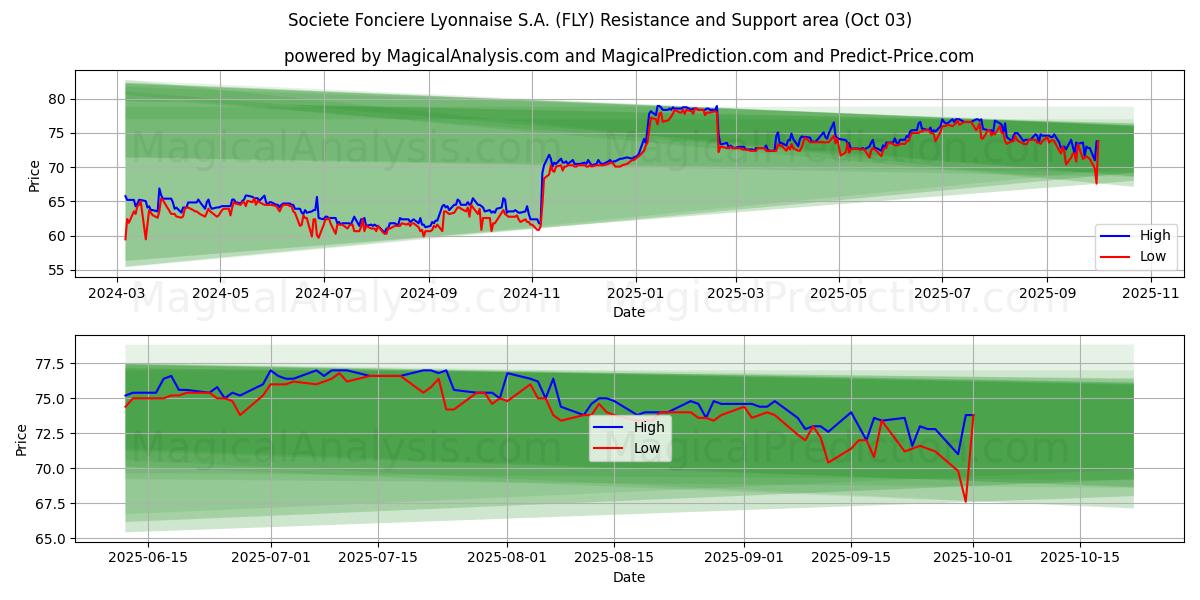Click the 80 price tick on top chart
Viewport: 1200px width, 600px height.
pos(56,99)
